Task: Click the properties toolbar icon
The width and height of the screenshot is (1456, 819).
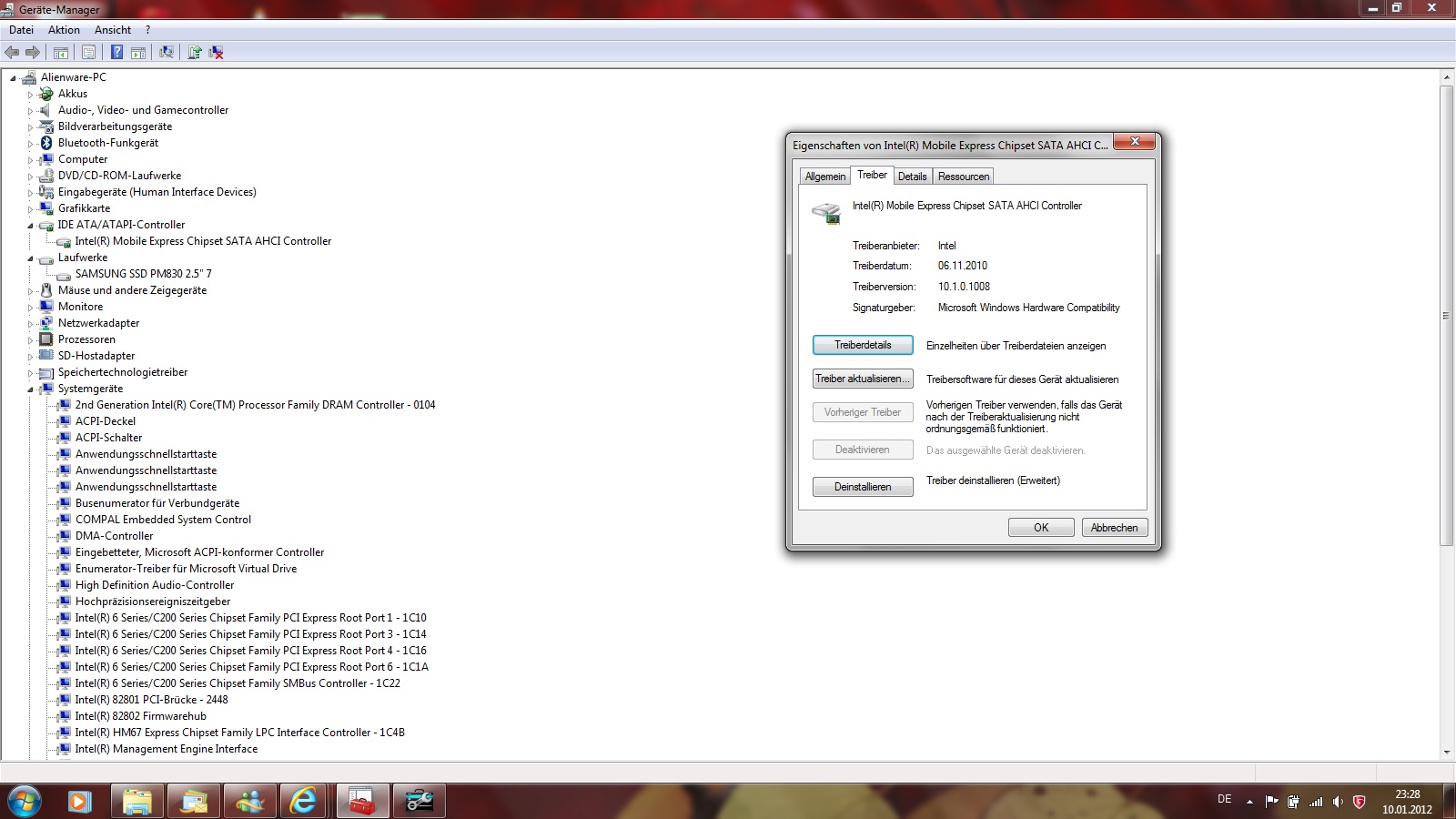Action: pyautogui.click(x=88, y=53)
